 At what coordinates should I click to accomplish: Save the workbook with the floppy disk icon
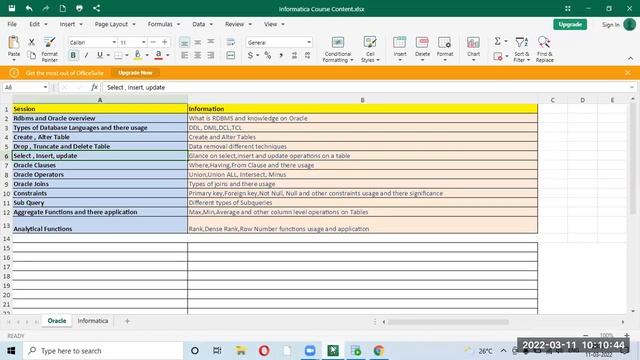pyautogui.click(x=12, y=8)
